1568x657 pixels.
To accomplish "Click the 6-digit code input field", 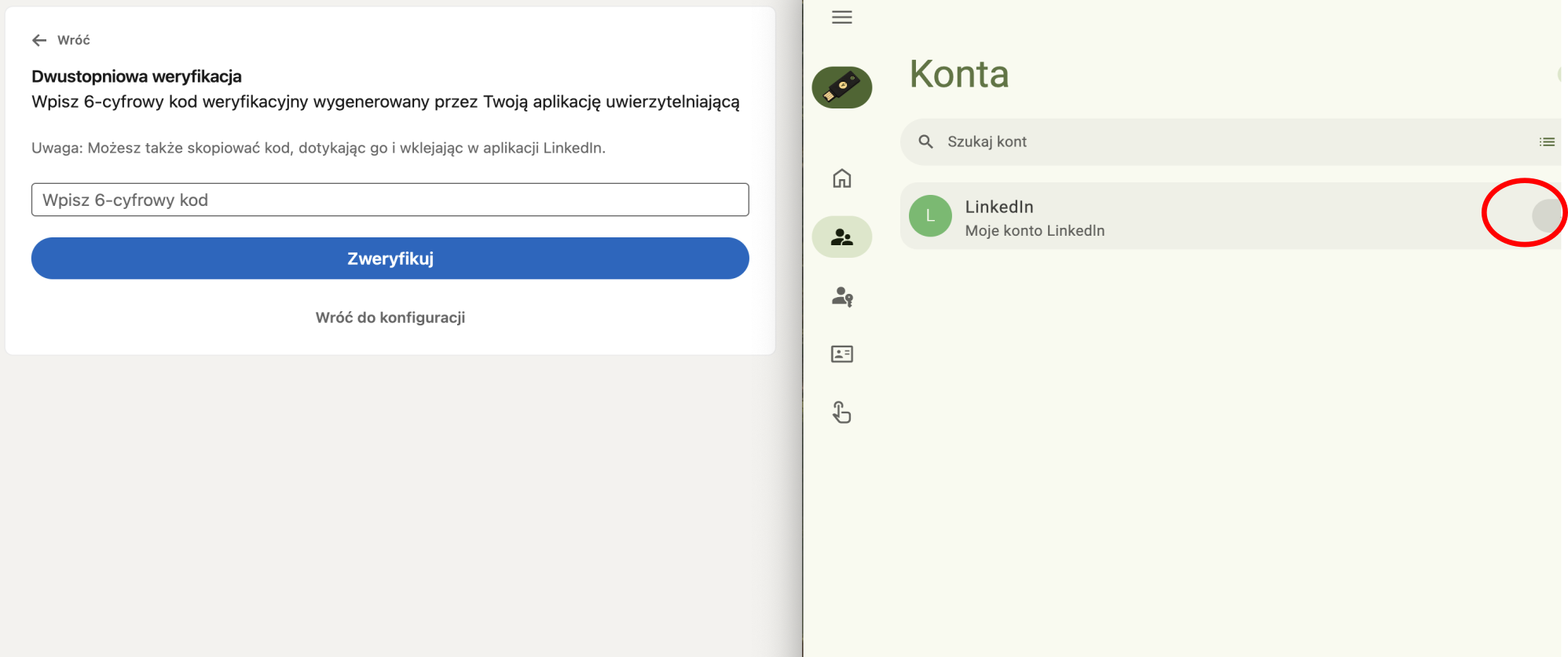I will pyautogui.click(x=390, y=200).
